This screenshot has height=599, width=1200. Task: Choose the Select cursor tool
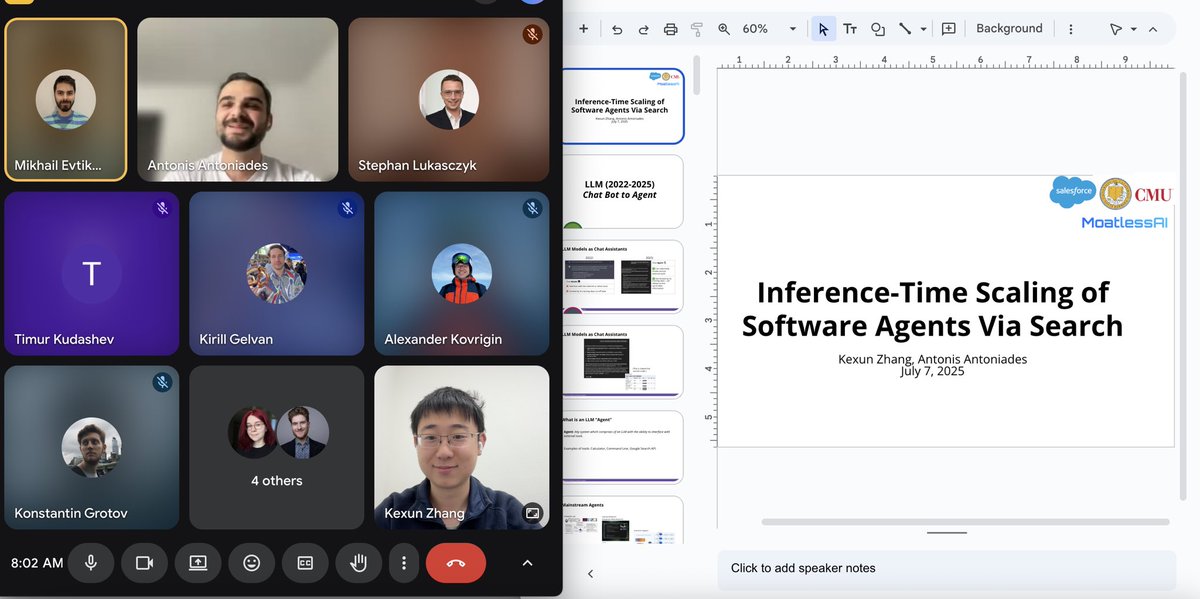(x=823, y=29)
